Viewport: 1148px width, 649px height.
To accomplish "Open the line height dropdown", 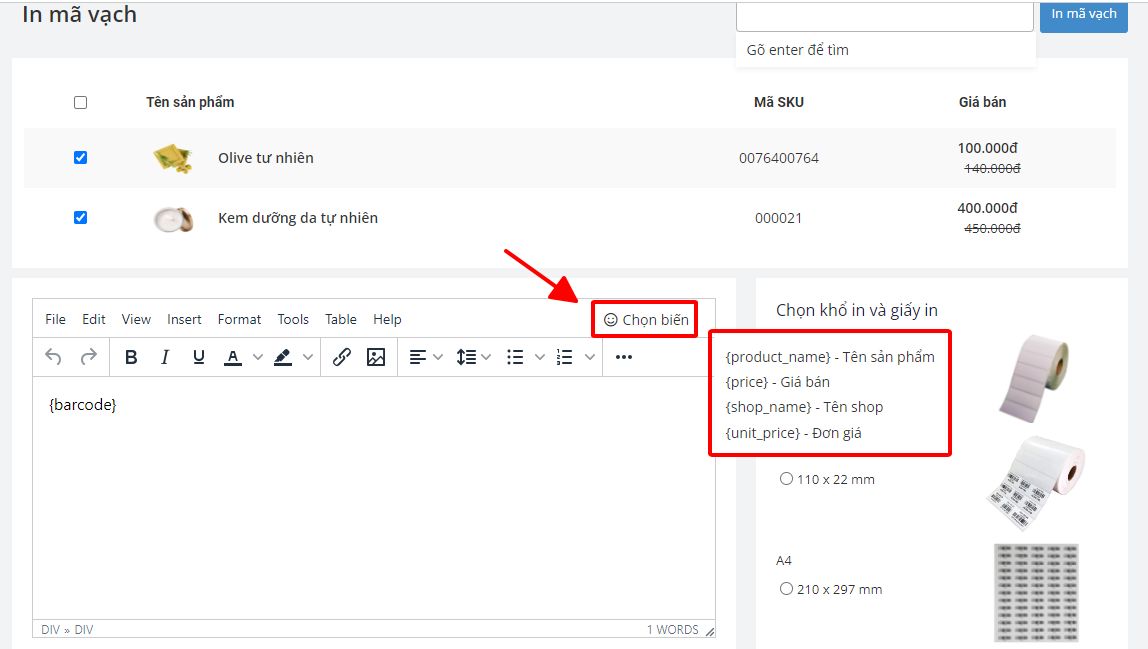I will click(486, 357).
